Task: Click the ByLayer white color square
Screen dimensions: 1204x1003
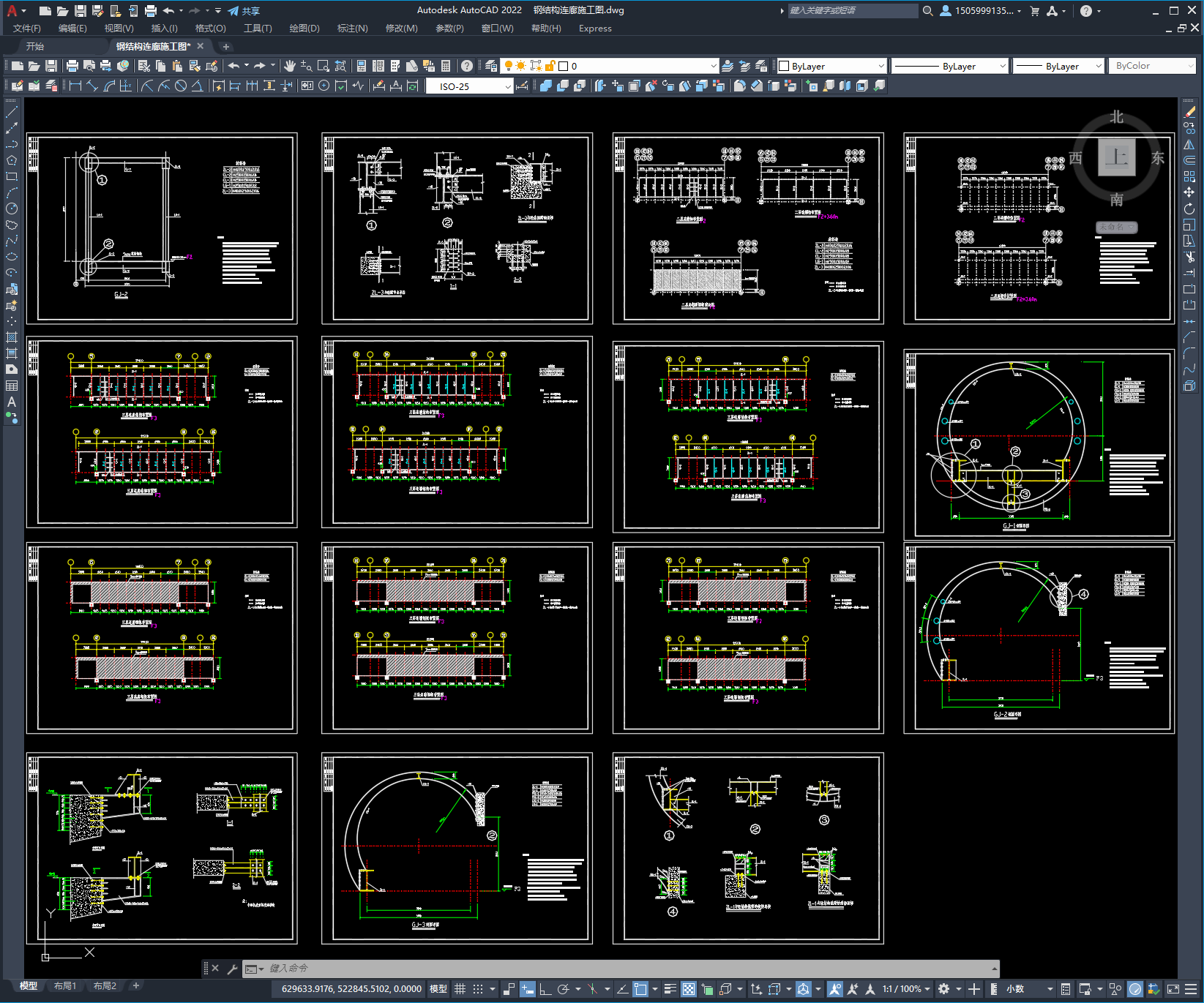Action: [784, 66]
